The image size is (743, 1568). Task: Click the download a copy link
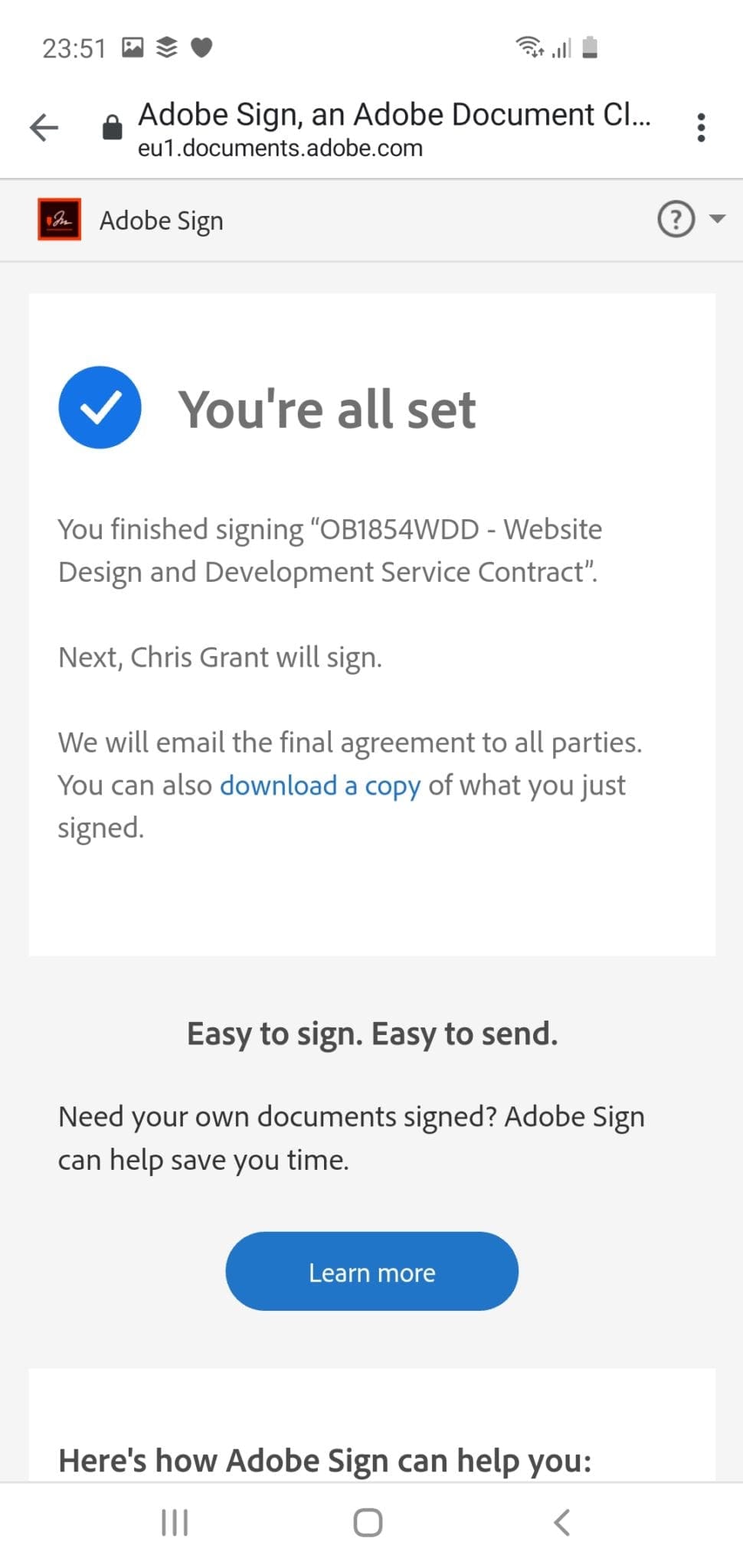(x=319, y=785)
